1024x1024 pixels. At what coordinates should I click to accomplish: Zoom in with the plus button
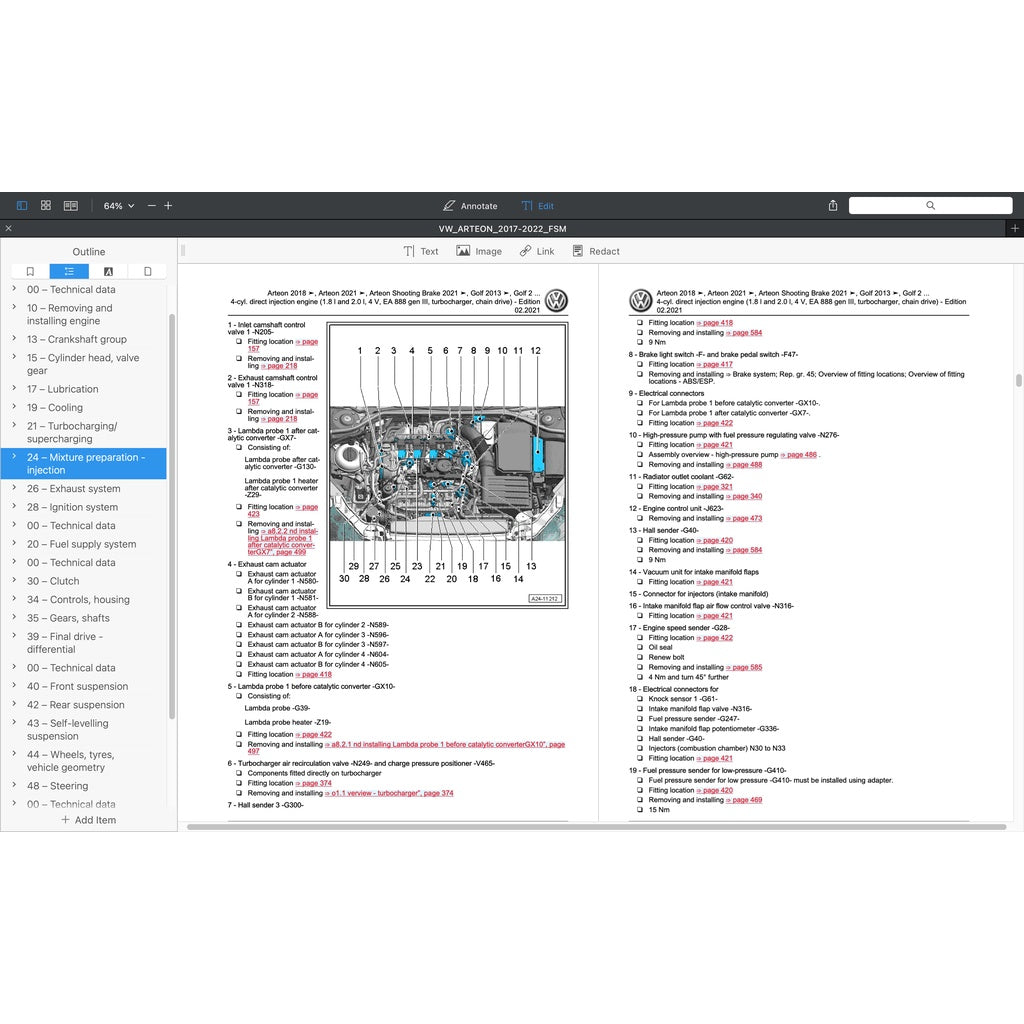point(168,206)
